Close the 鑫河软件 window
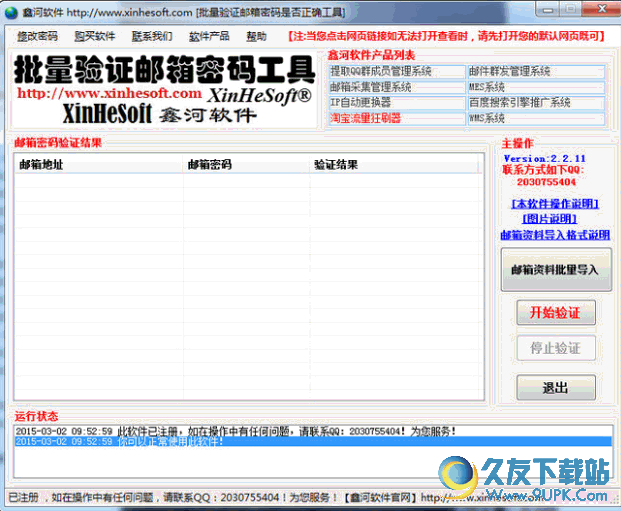 tap(601, 9)
